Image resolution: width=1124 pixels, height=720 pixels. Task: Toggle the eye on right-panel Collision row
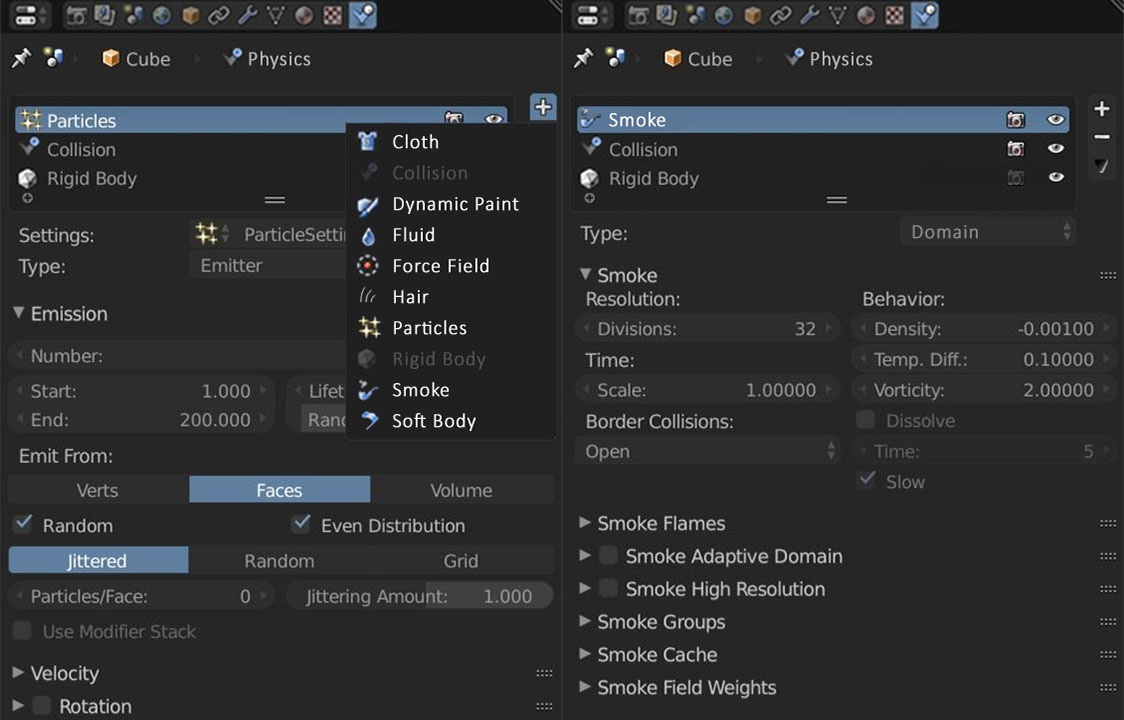1055,148
